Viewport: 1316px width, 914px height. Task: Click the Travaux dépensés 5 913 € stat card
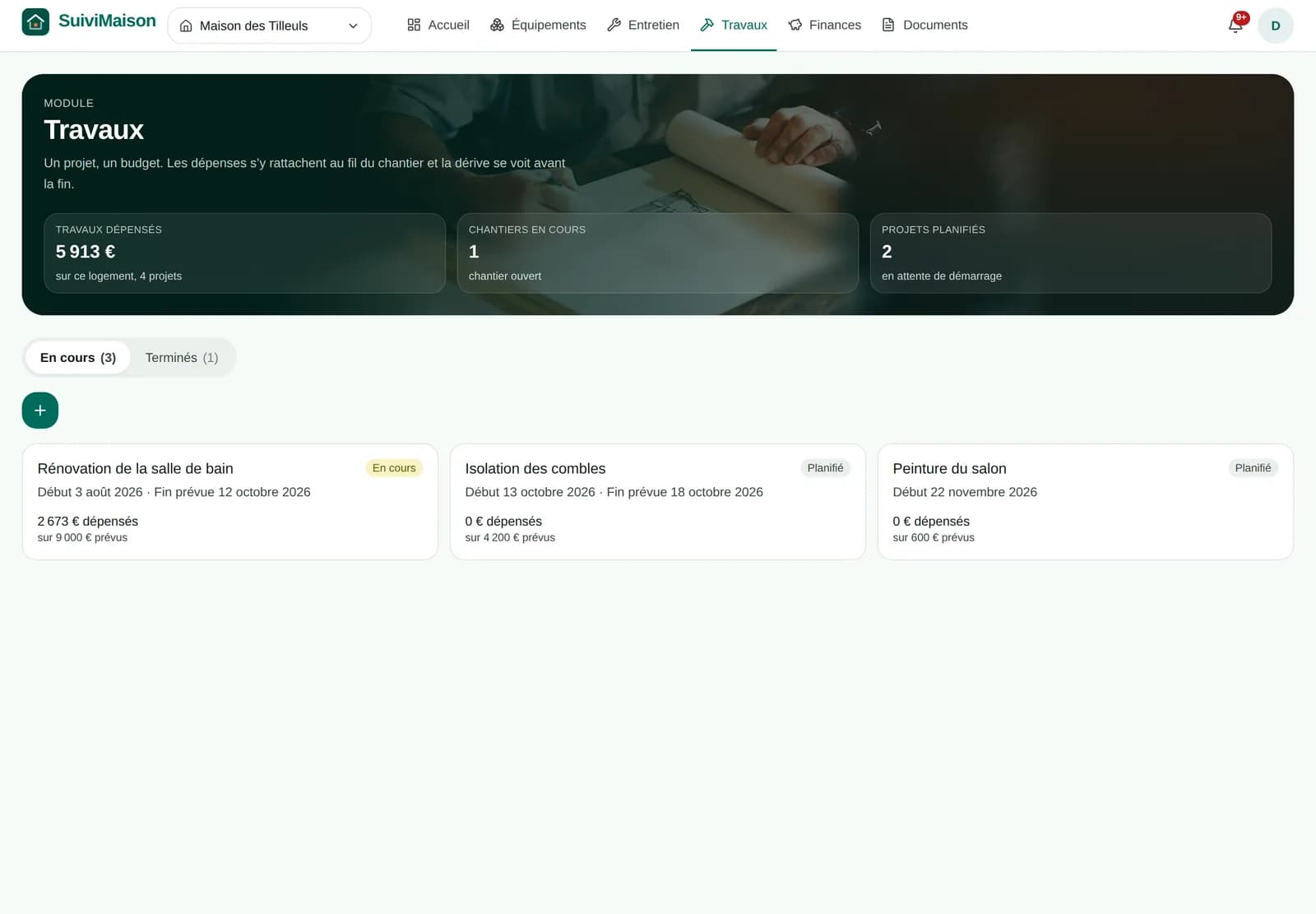pyautogui.click(x=244, y=253)
